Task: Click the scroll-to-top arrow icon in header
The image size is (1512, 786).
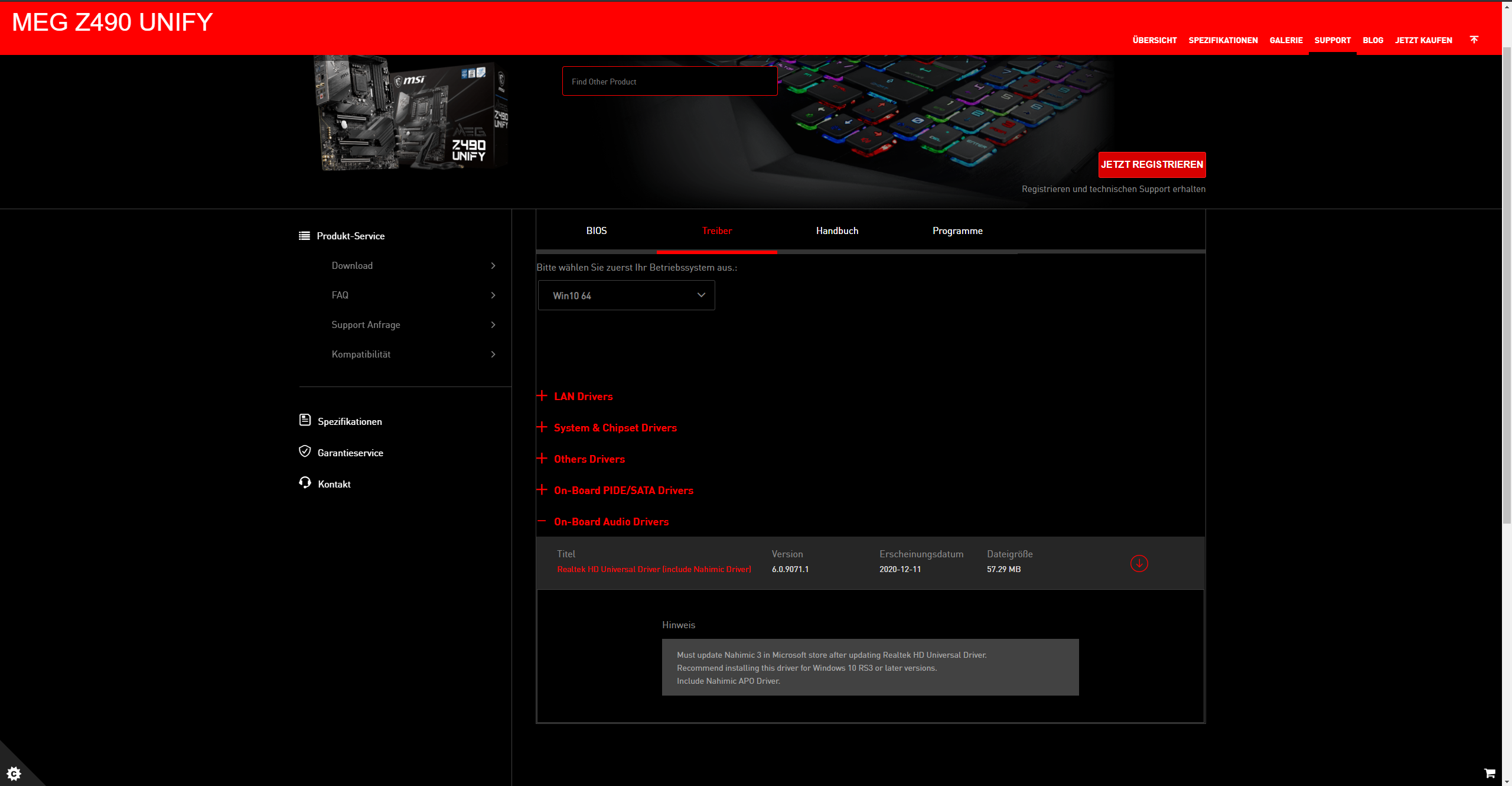Action: (1474, 40)
